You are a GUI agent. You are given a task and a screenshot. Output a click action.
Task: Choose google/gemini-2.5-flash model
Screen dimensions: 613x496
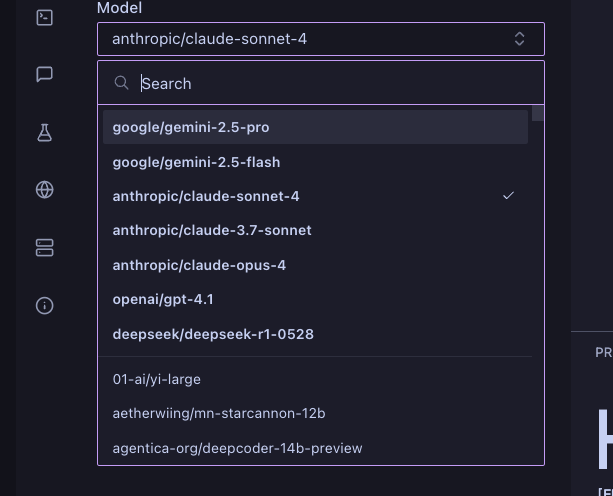point(196,162)
